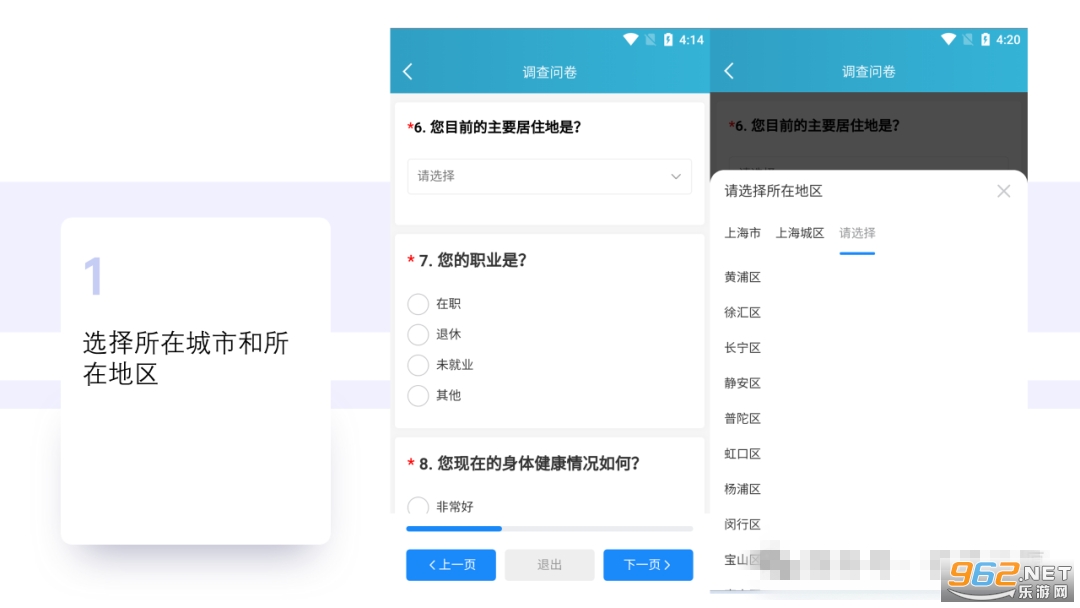Viewport: 1080px width, 608px height.
Task: Click 调查问卷 title on right phone
Action: tap(869, 72)
